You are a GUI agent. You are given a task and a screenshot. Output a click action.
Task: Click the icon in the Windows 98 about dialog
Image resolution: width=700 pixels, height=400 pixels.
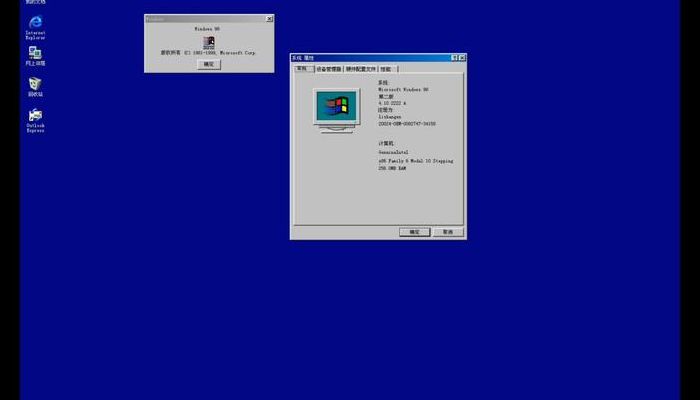(209, 43)
